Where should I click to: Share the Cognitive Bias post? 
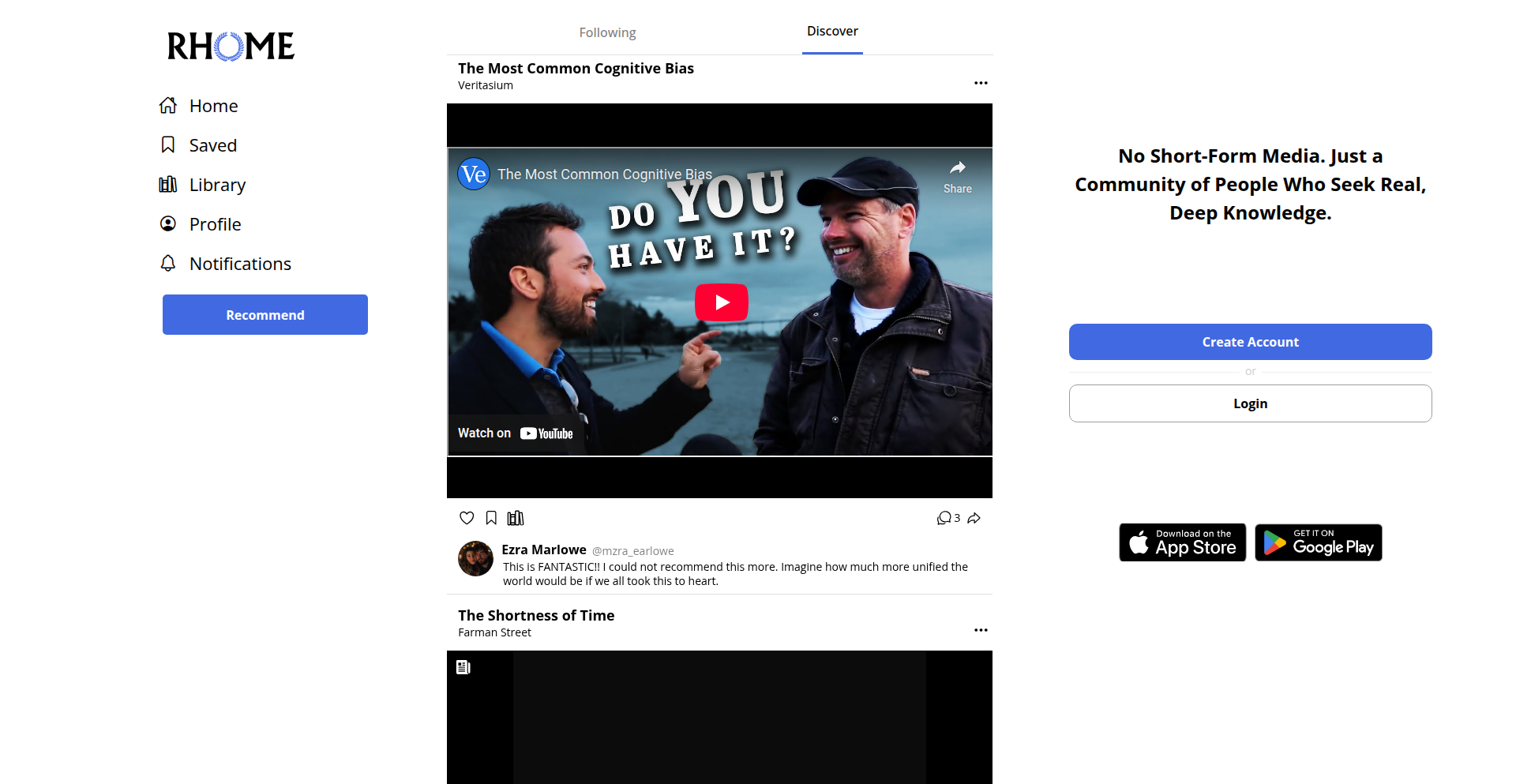click(974, 518)
